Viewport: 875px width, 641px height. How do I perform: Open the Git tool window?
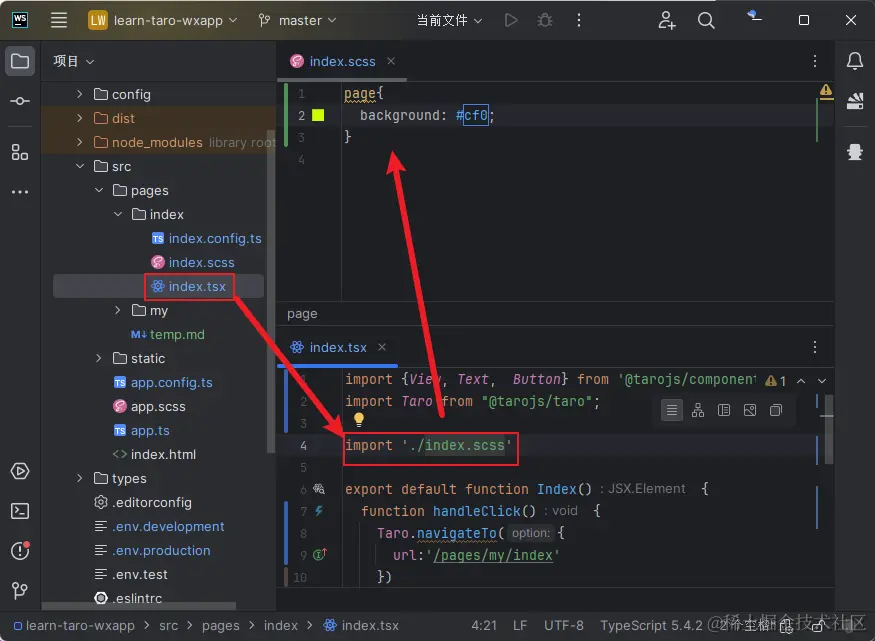tap(20, 590)
